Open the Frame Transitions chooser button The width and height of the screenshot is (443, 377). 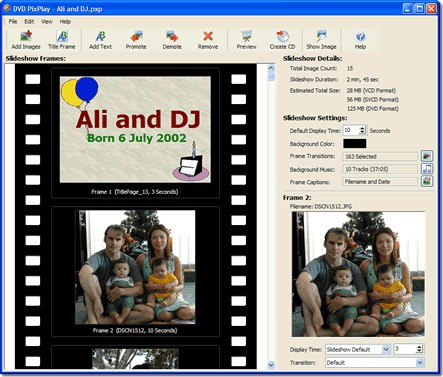[x=427, y=156]
